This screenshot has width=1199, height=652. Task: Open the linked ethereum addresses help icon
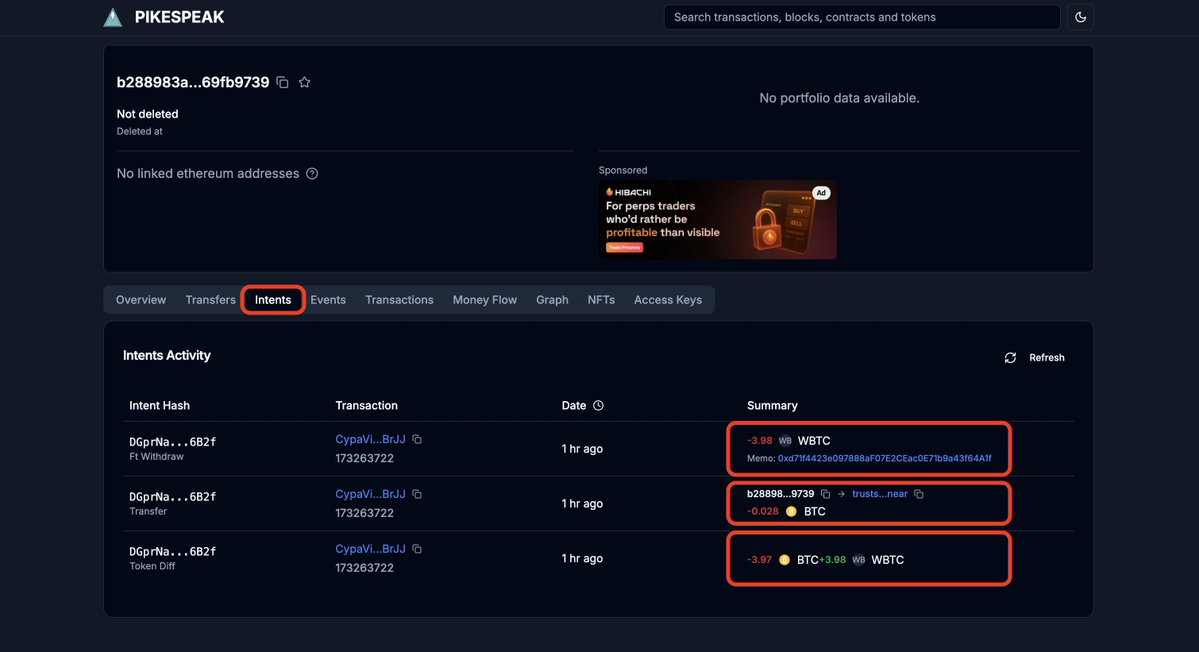click(x=312, y=174)
